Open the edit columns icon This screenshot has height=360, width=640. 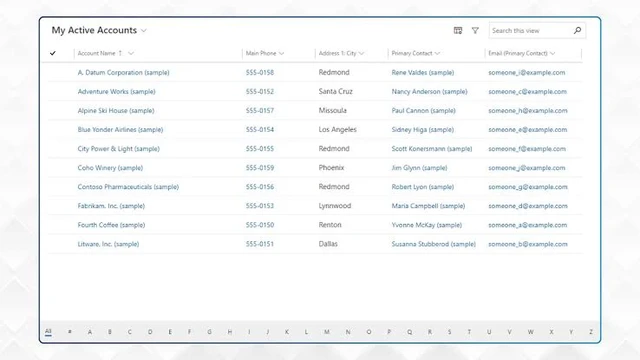click(x=458, y=31)
